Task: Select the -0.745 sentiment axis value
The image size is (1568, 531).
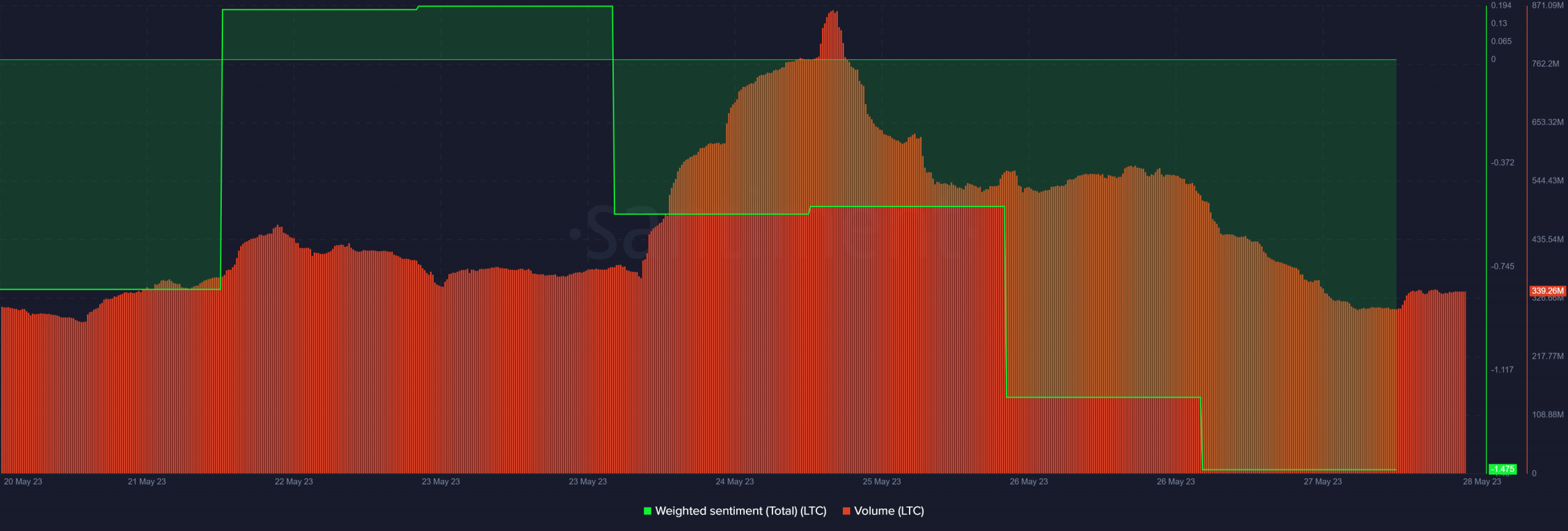Action: click(1502, 266)
